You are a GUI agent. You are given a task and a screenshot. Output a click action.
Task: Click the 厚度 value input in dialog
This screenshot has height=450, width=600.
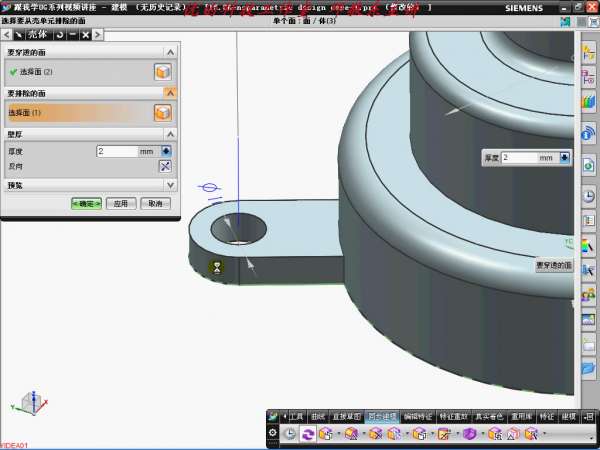click(116, 151)
